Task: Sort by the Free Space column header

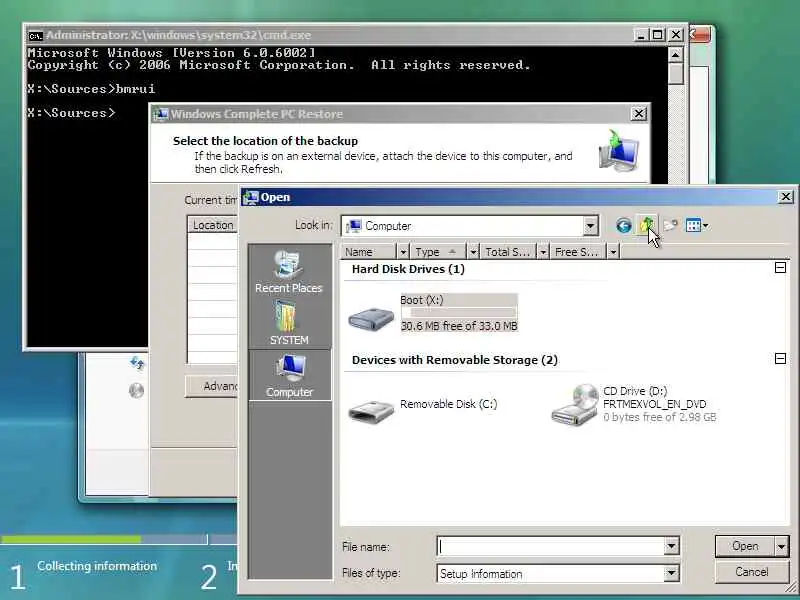Action: click(x=579, y=252)
